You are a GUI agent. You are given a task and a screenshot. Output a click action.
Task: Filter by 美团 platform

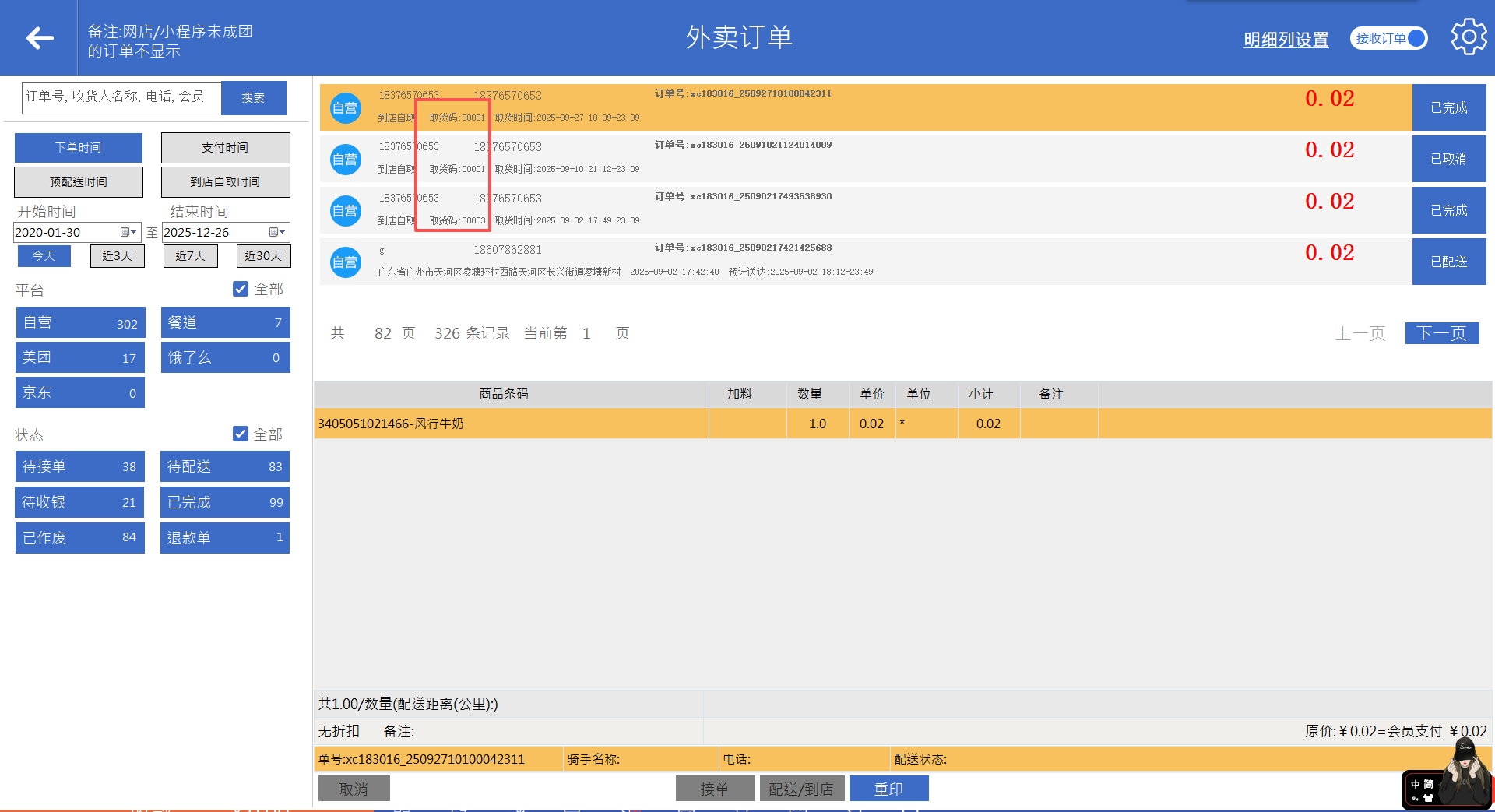click(79, 358)
